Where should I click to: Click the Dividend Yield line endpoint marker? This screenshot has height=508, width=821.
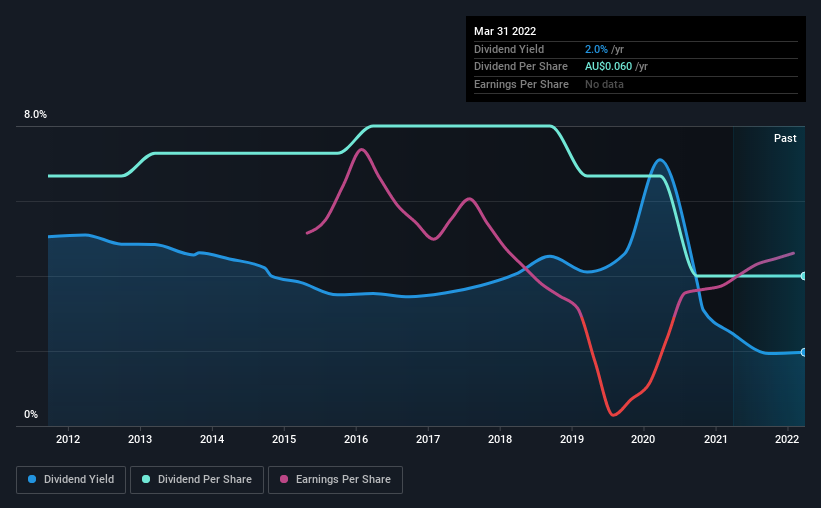tap(804, 352)
